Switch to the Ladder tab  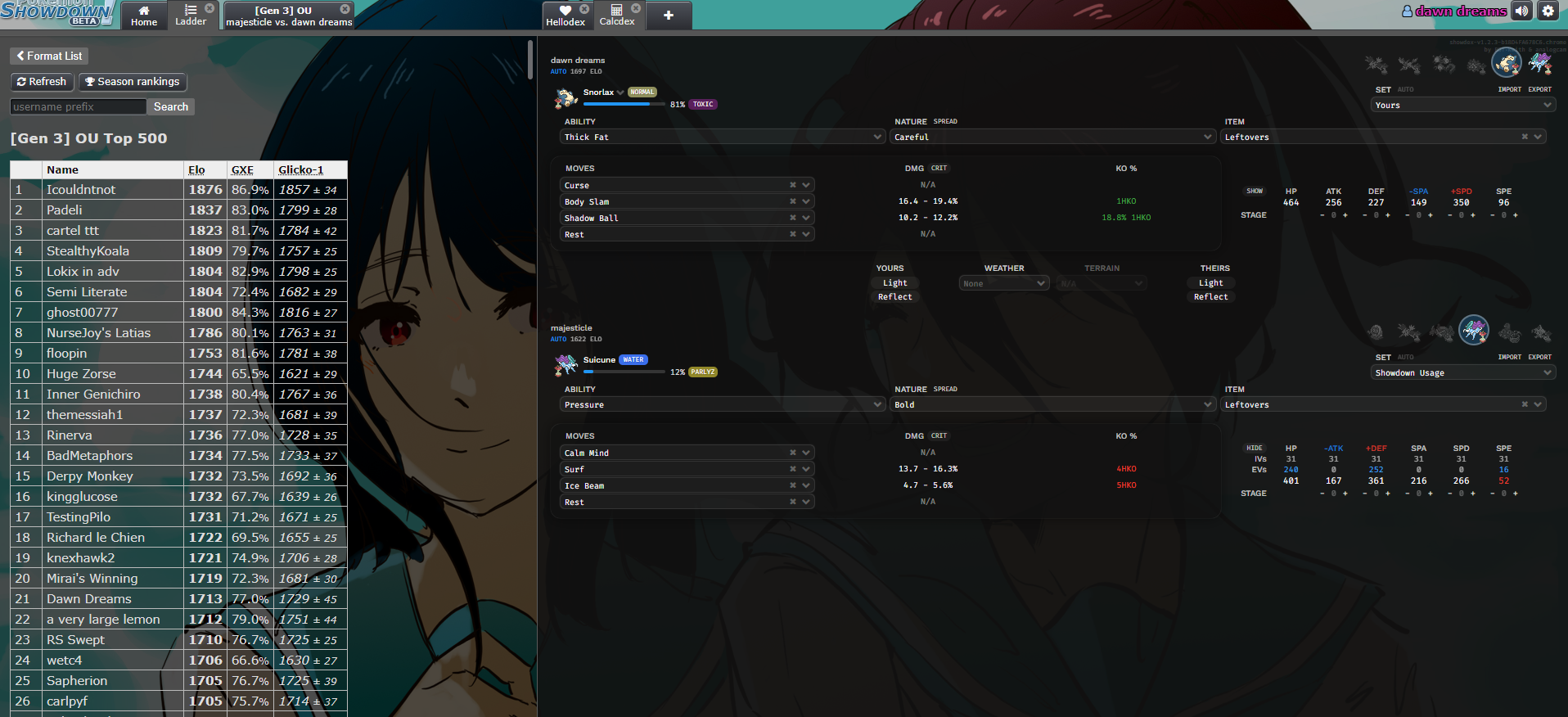[191, 16]
